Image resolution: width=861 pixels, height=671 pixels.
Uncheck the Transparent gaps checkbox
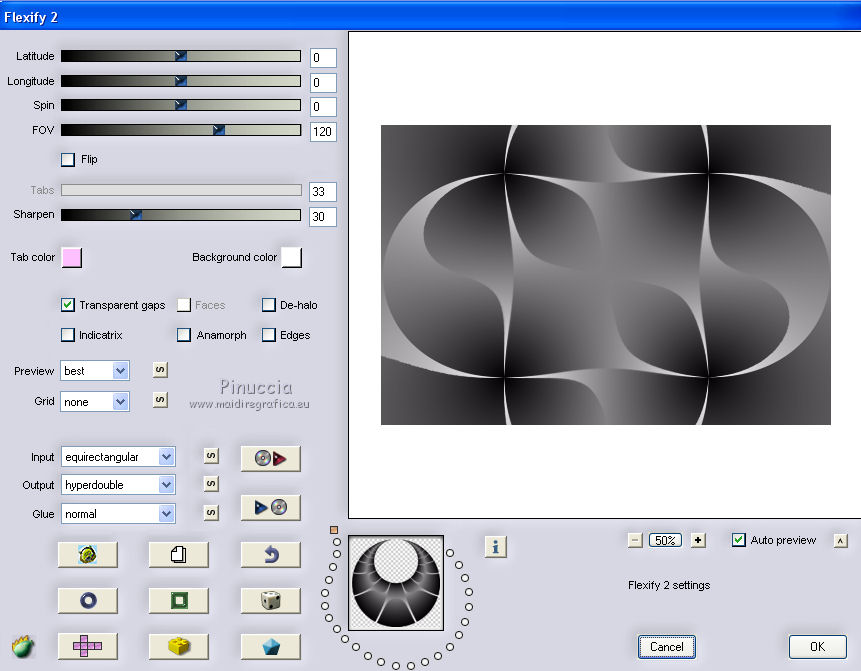(x=68, y=305)
